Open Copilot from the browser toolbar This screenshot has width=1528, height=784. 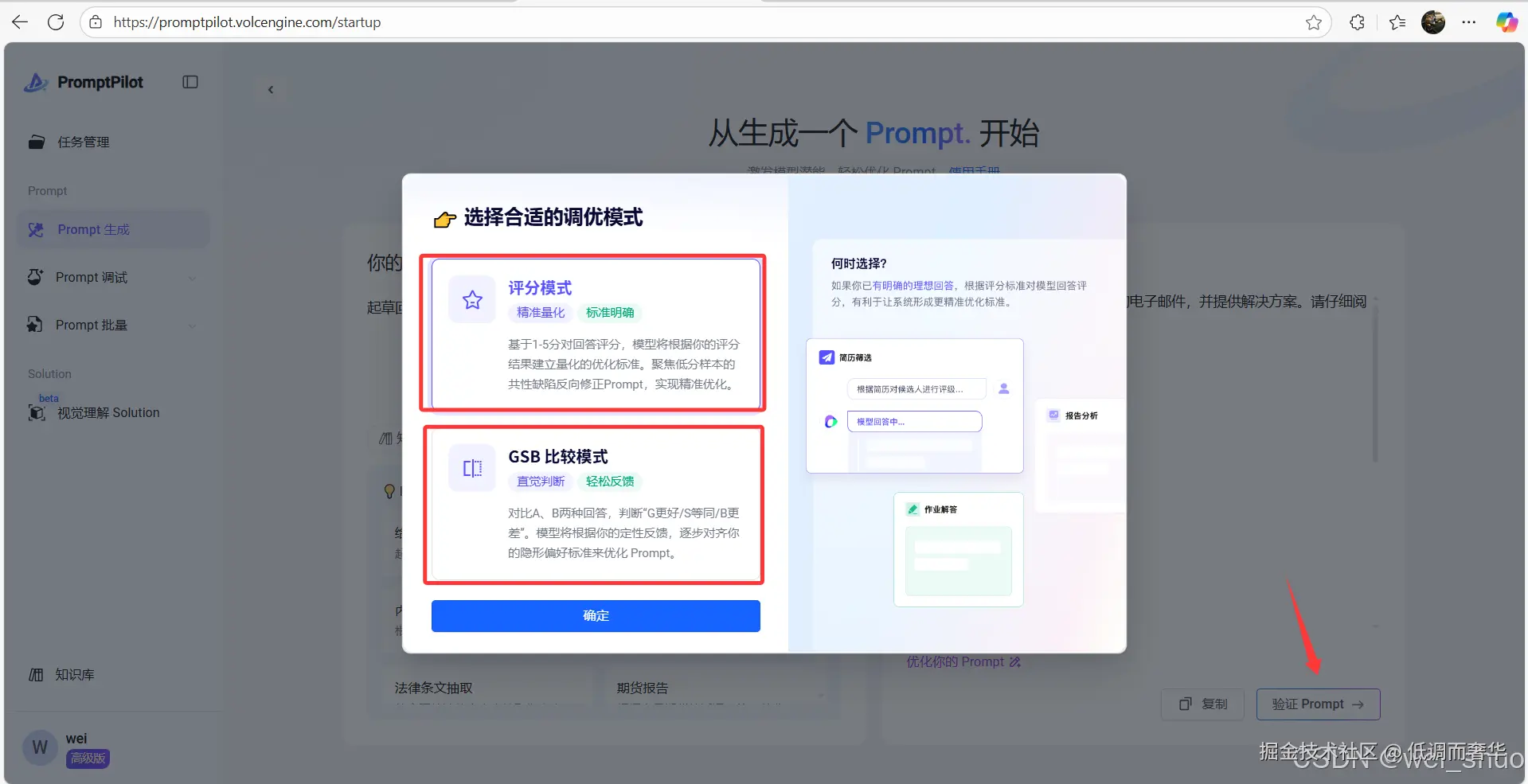[1506, 21]
